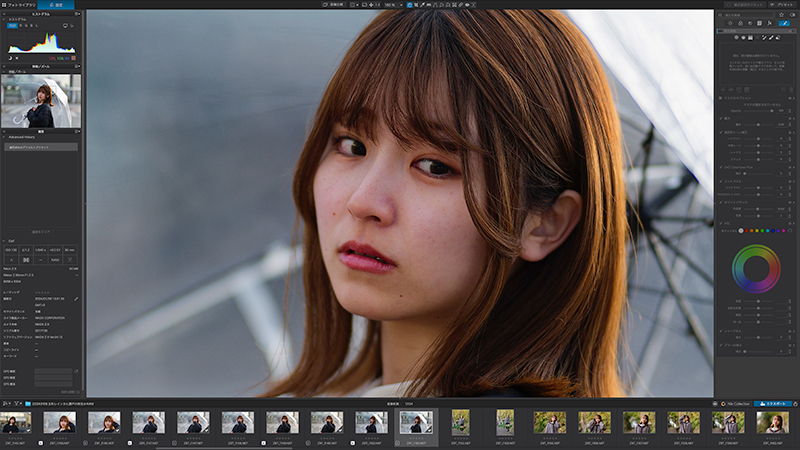The image size is (800, 450).
Task: Toggle the HSL section checkmark
Action: pos(721,223)
